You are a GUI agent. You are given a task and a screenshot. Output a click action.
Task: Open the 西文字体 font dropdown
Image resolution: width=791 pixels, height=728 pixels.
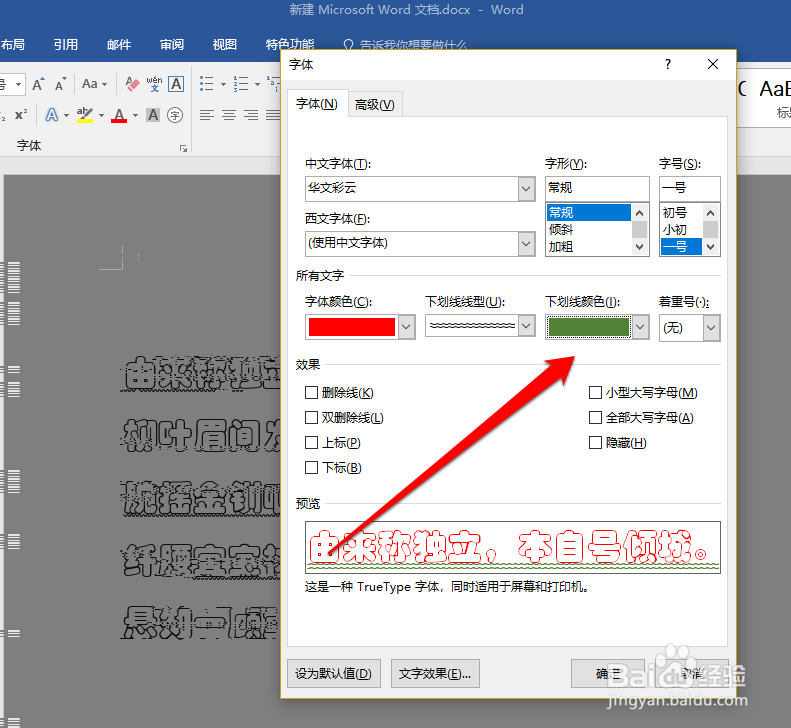pos(526,244)
